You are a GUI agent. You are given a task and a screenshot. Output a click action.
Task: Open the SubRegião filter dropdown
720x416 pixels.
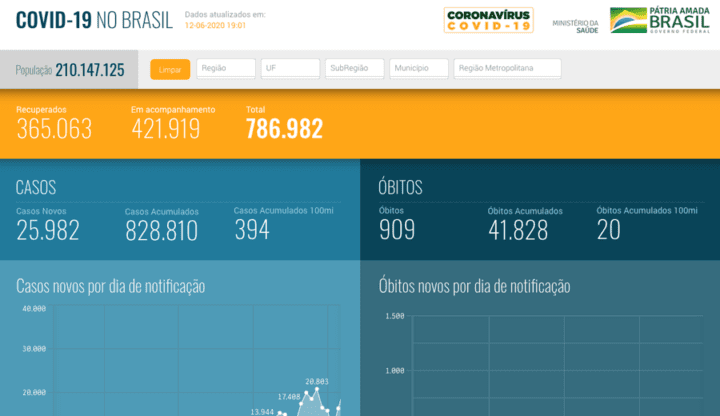tap(354, 68)
